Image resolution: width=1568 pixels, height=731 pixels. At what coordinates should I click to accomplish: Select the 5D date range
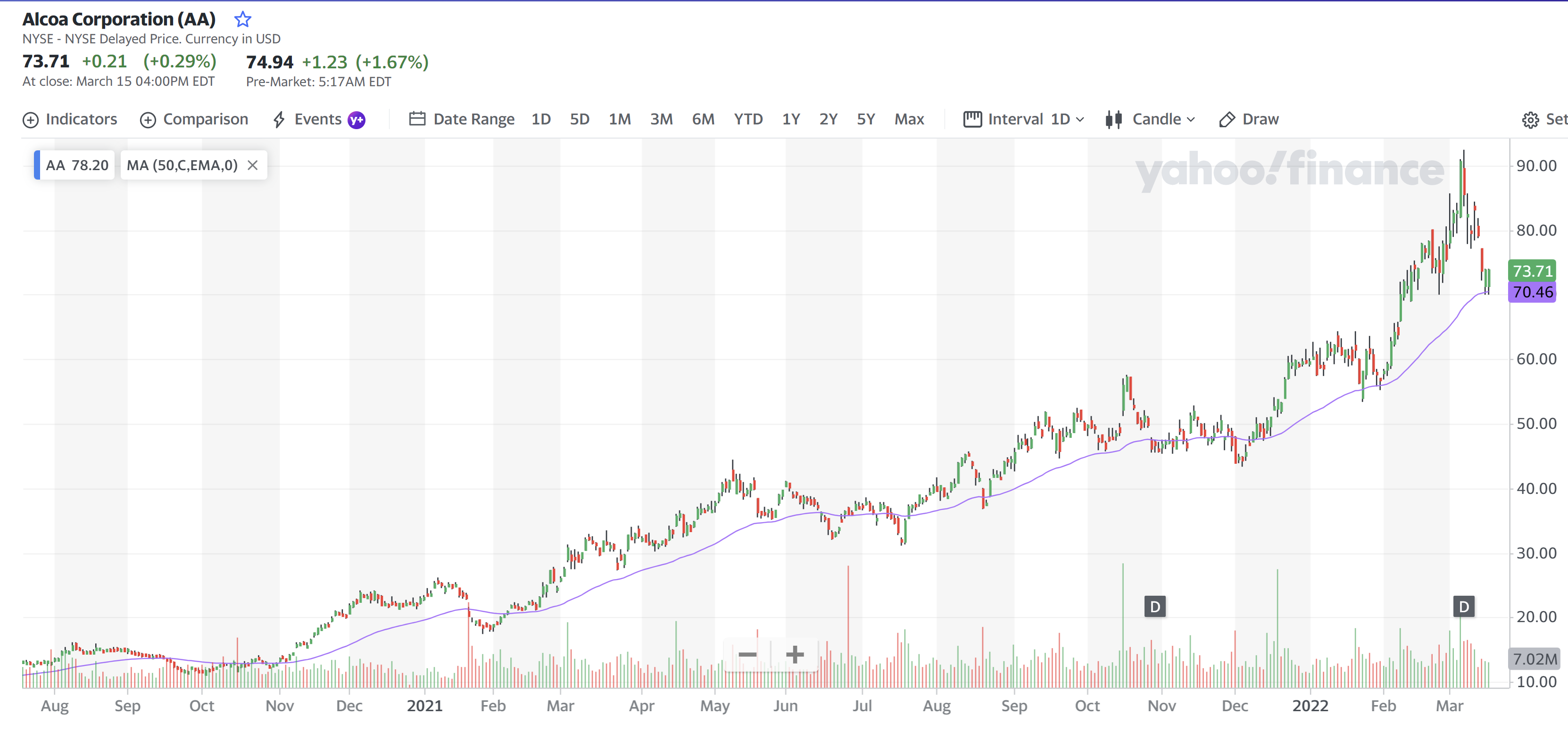(579, 119)
